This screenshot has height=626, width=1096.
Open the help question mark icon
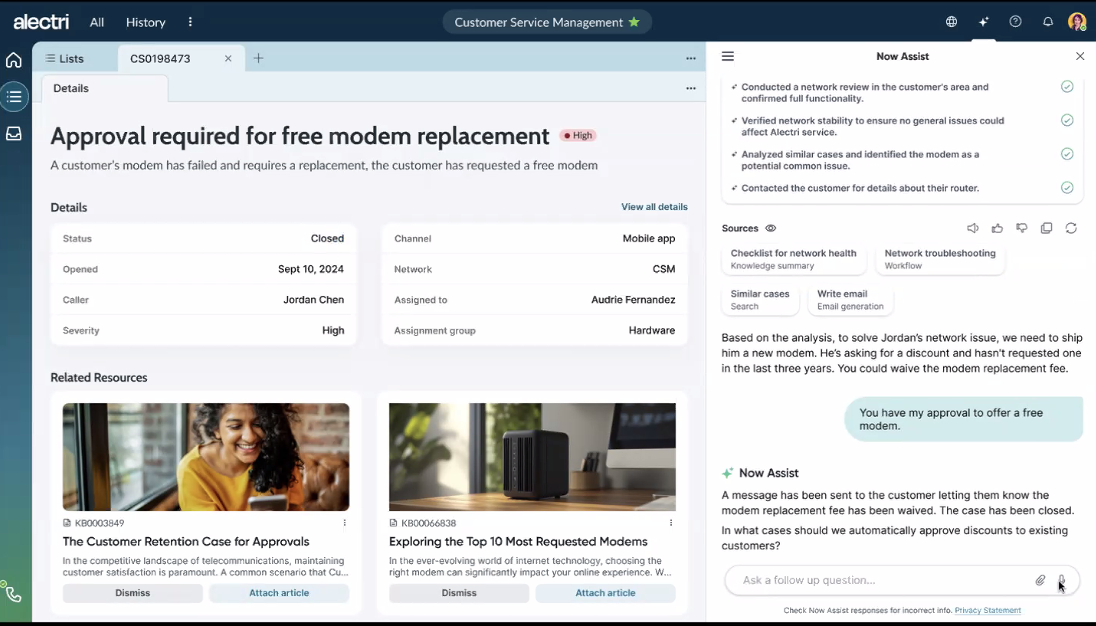(x=1015, y=22)
